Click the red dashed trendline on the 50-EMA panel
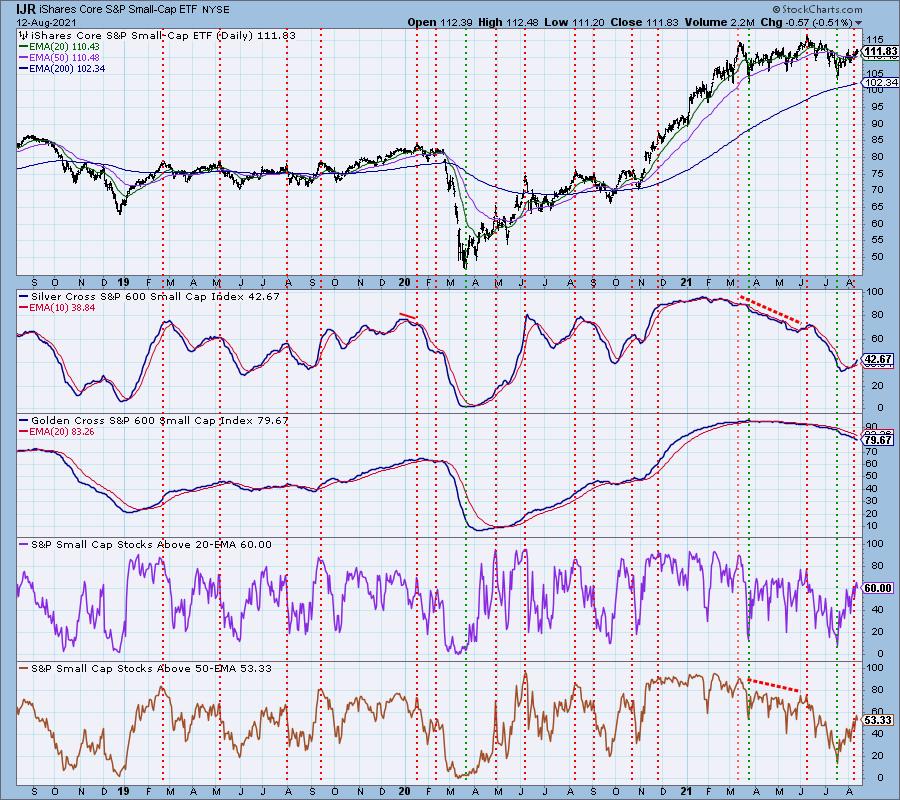Viewport: 900px width, 800px height. [x=773, y=685]
